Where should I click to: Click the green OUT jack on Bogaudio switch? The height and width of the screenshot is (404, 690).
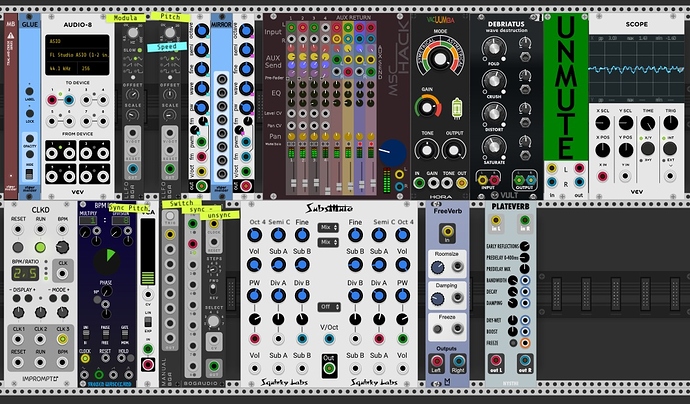[214, 366]
